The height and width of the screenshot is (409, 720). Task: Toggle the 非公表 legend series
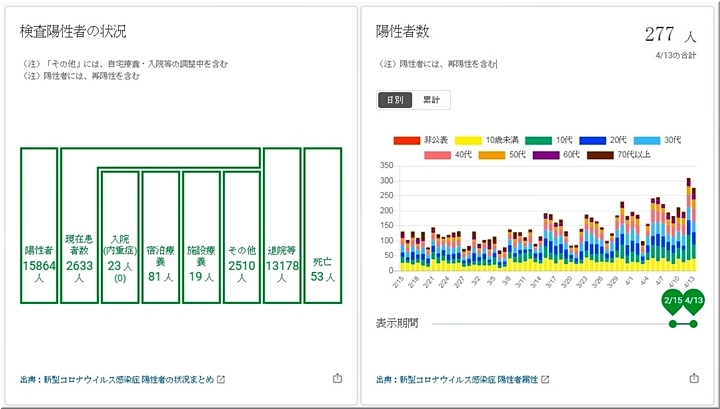click(420, 140)
